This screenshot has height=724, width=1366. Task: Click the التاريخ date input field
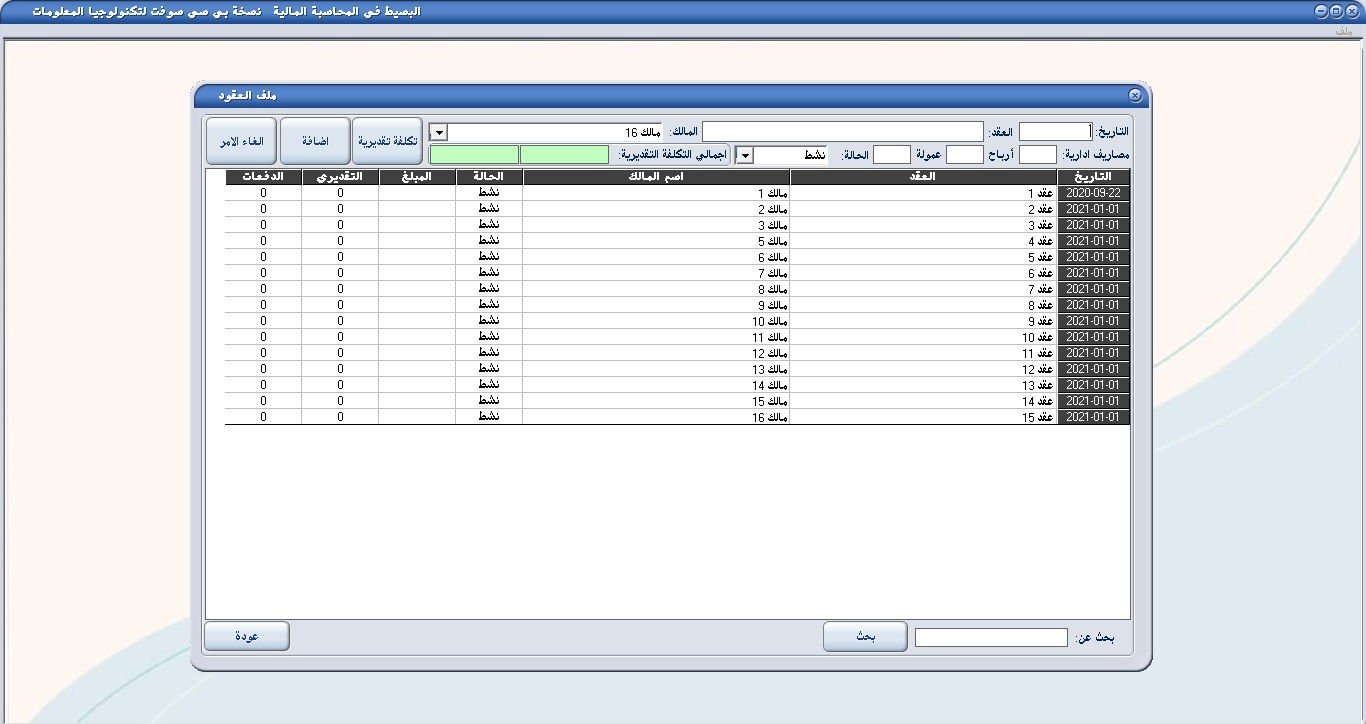[x=1056, y=132]
